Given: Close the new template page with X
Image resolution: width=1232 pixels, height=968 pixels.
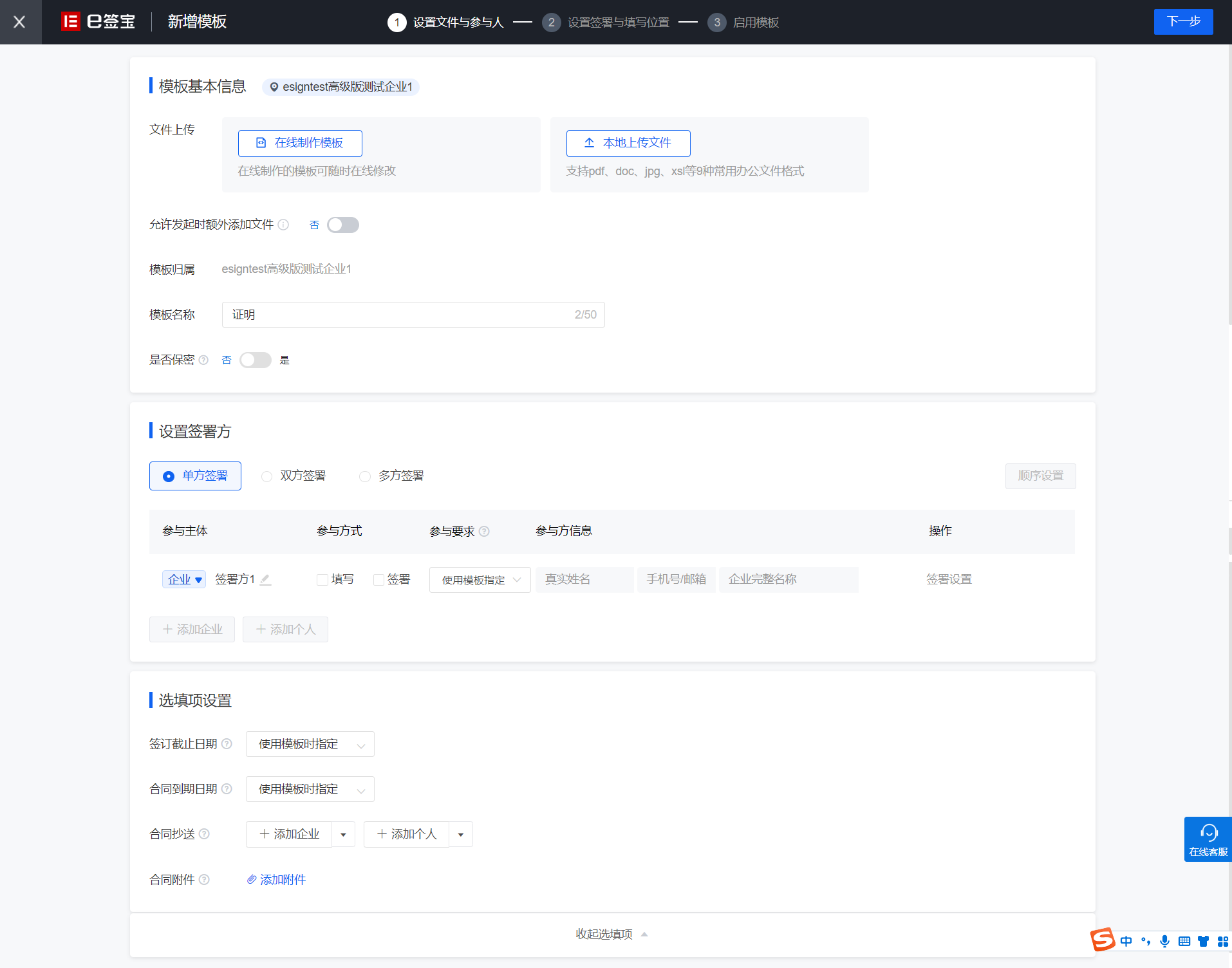Looking at the screenshot, I should [x=20, y=22].
